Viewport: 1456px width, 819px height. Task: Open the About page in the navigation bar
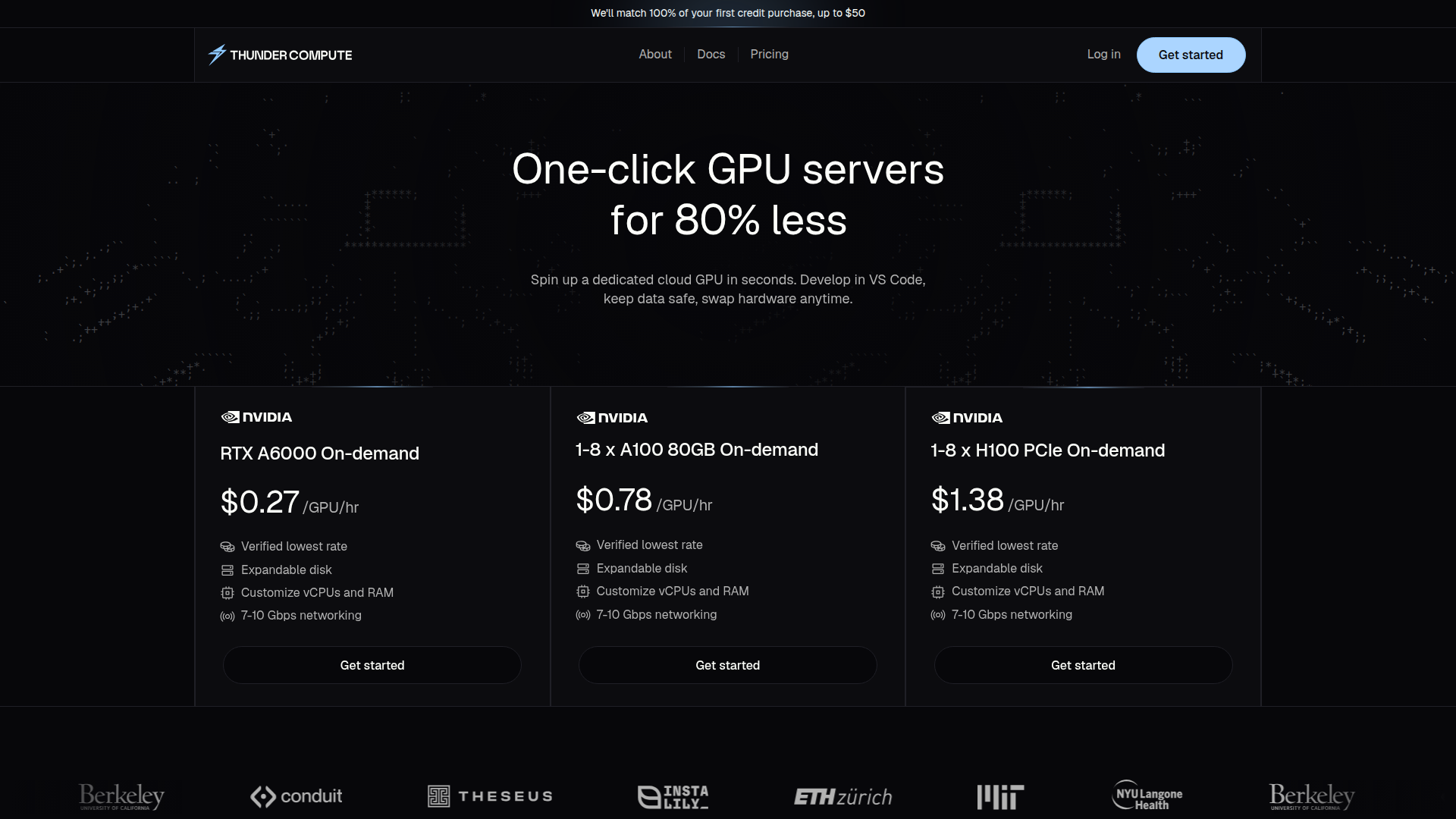[655, 55]
